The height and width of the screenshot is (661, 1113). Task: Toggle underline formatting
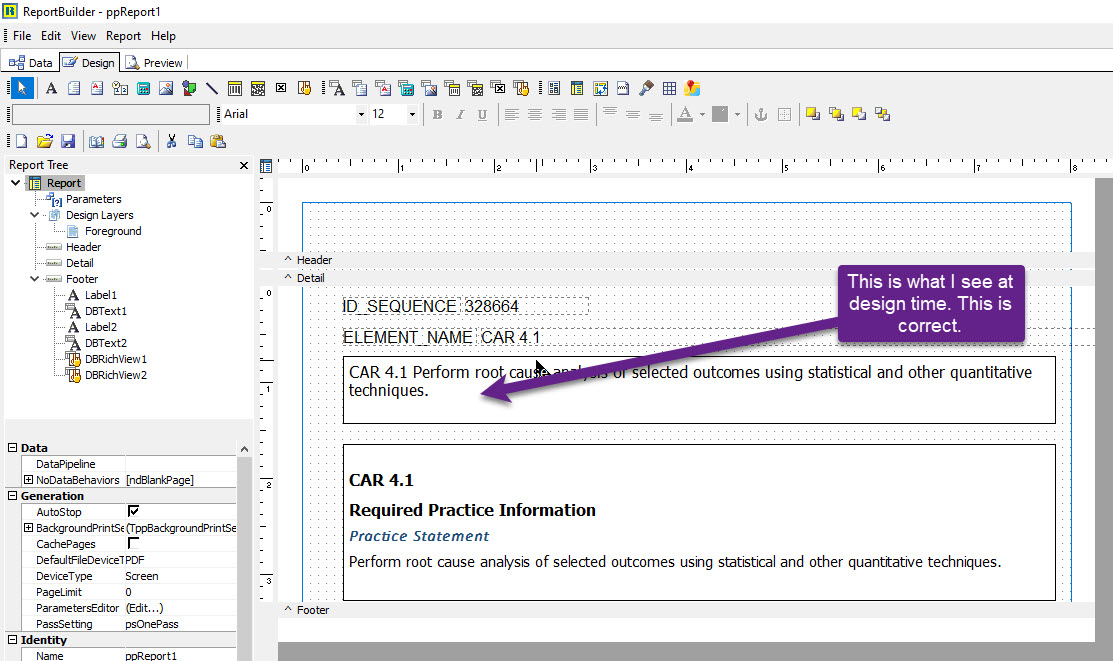[483, 114]
